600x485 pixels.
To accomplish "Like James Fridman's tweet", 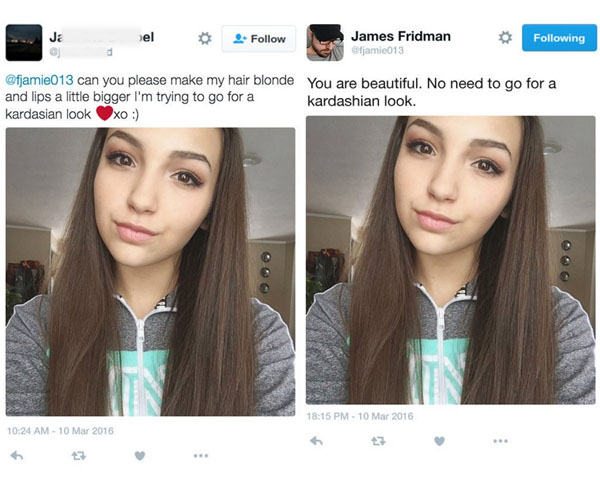I will [x=440, y=441].
